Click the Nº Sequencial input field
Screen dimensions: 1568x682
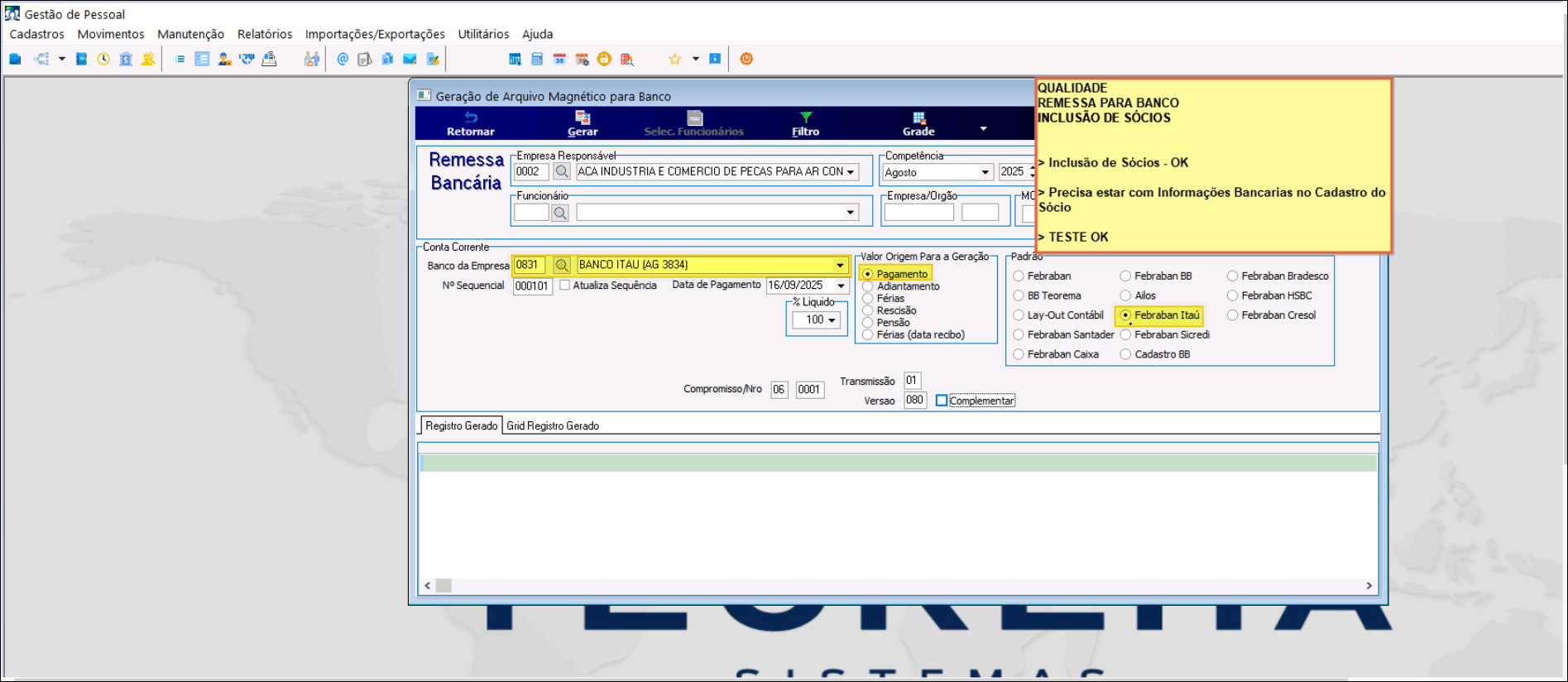tap(532, 286)
